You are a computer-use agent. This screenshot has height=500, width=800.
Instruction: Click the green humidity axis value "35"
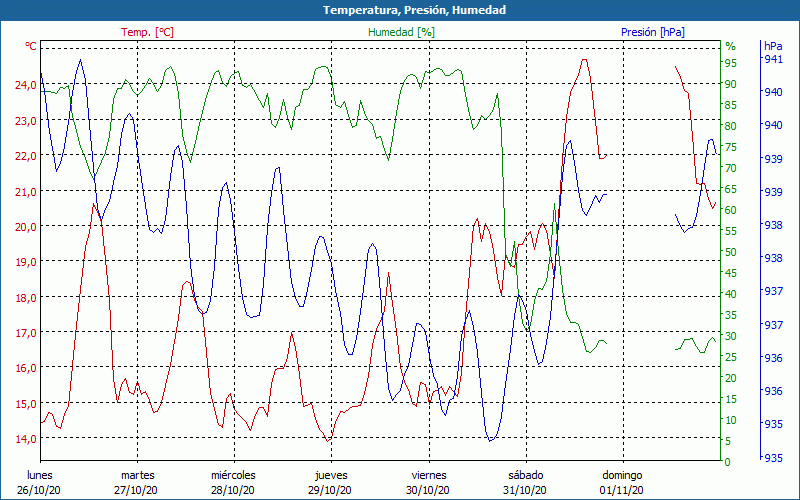pyautogui.click(x=731, y=315)
